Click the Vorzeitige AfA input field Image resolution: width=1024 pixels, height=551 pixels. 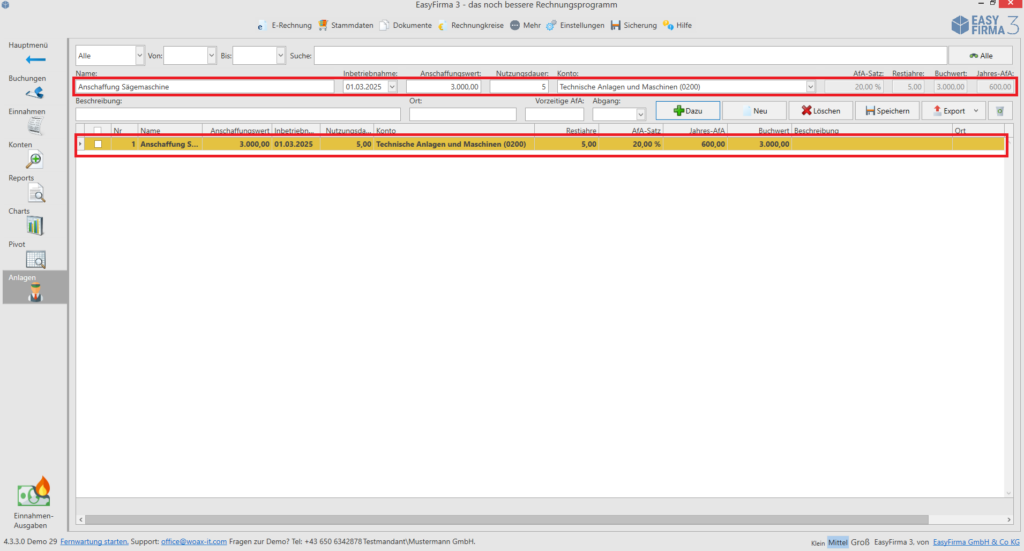click(x=554, y=114)
